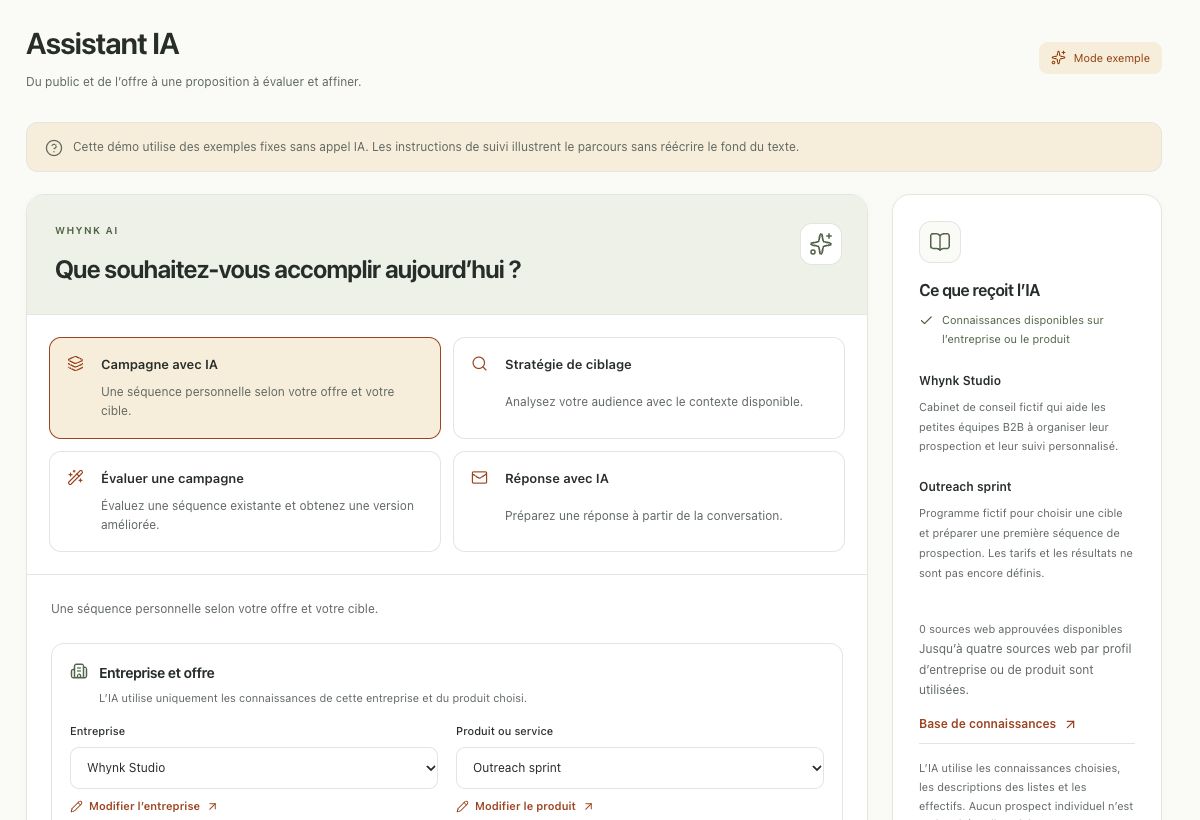The height and width of the screenshot is (820, 1200).
Task: Open the Modifier le produit link
Action: [x=525, y=806]
